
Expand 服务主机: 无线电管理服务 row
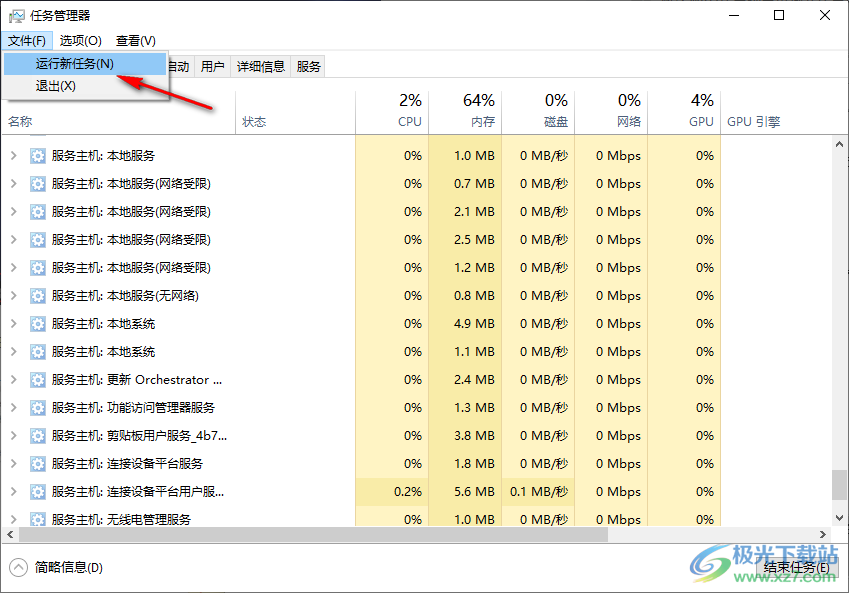14,519
